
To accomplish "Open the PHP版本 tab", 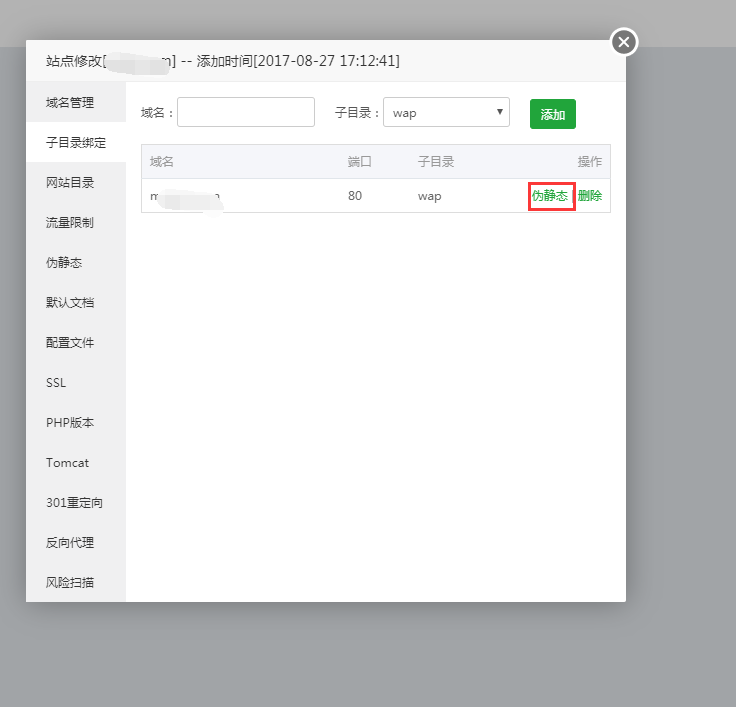I will (76, 422).
